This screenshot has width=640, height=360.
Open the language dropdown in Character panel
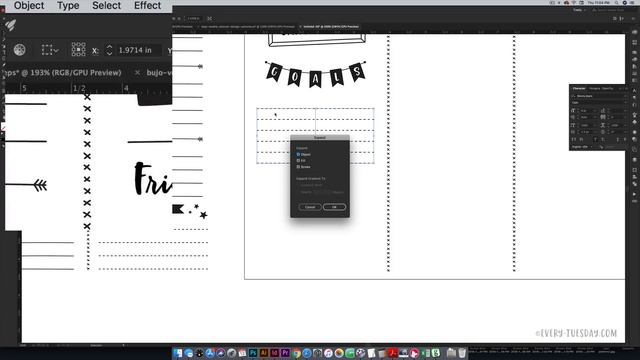point(582,147)
